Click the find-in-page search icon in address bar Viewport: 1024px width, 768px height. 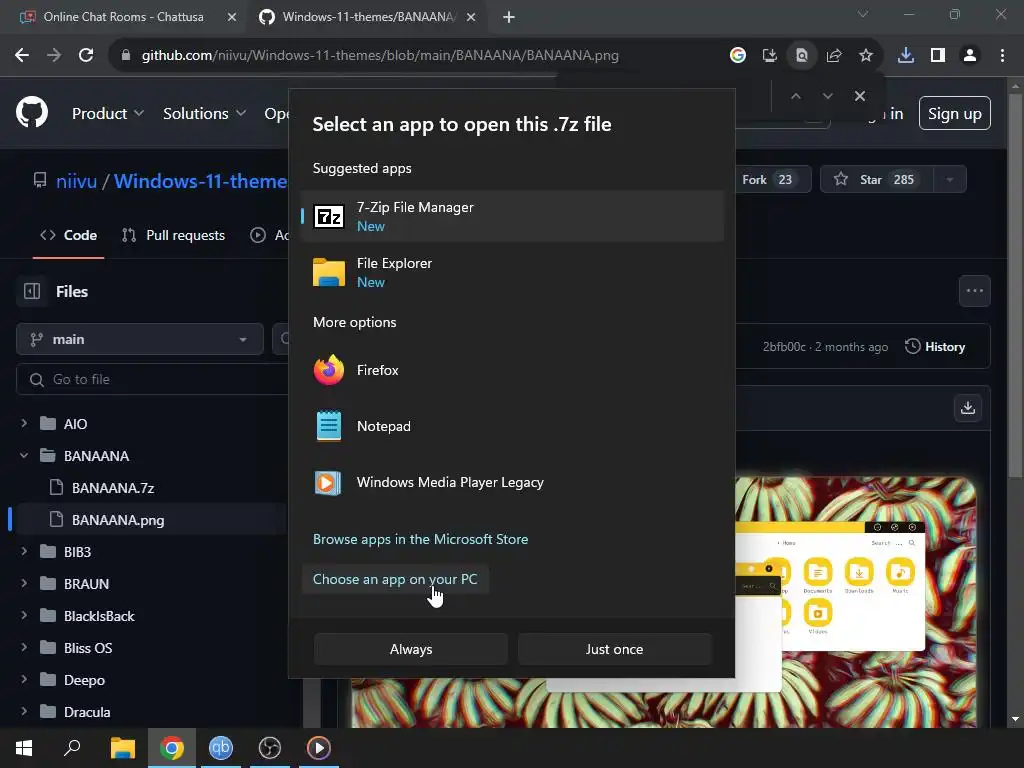pyautogui.click(x=802, y=56)
